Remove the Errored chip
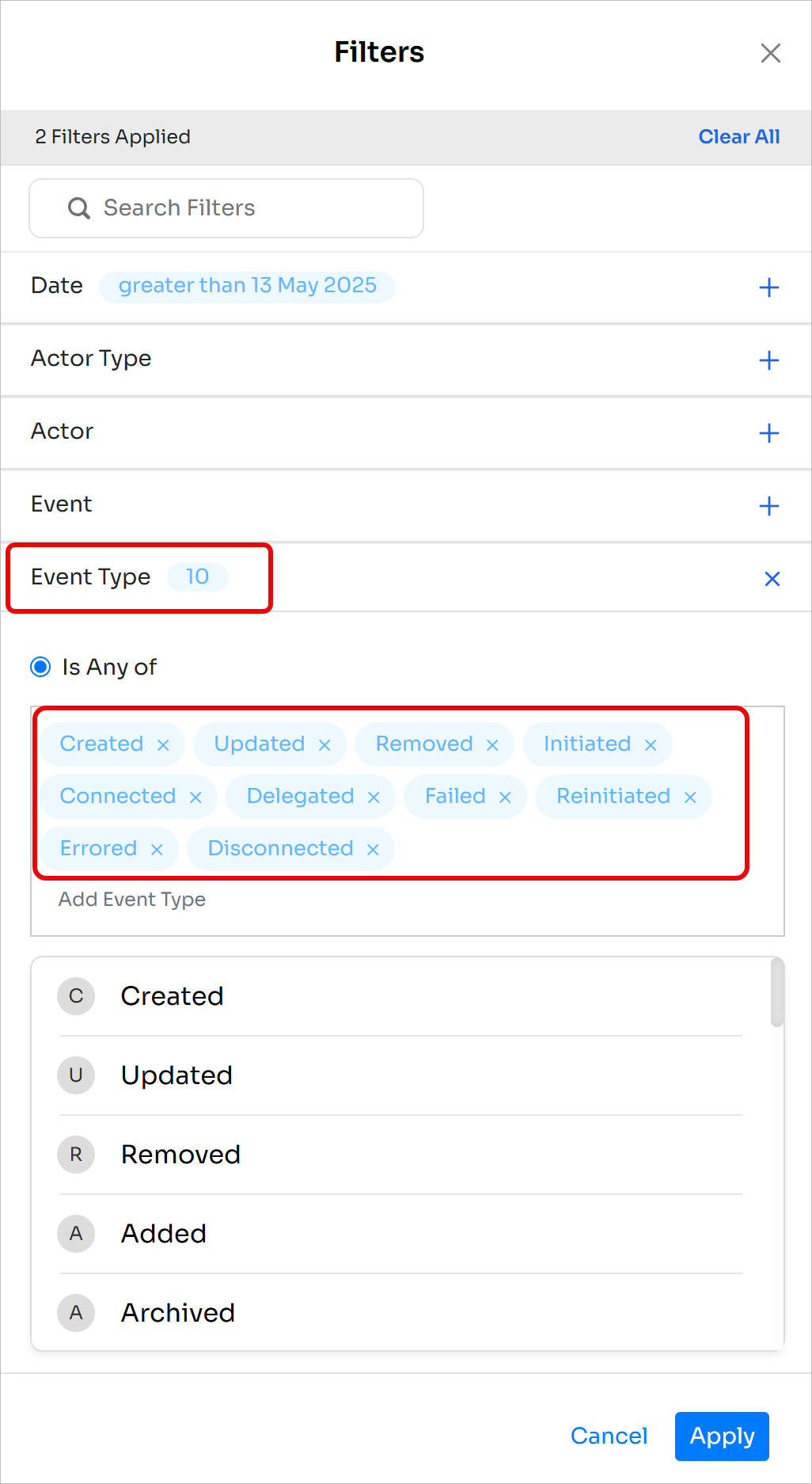812x1484 pixels. tap(157, 850)
